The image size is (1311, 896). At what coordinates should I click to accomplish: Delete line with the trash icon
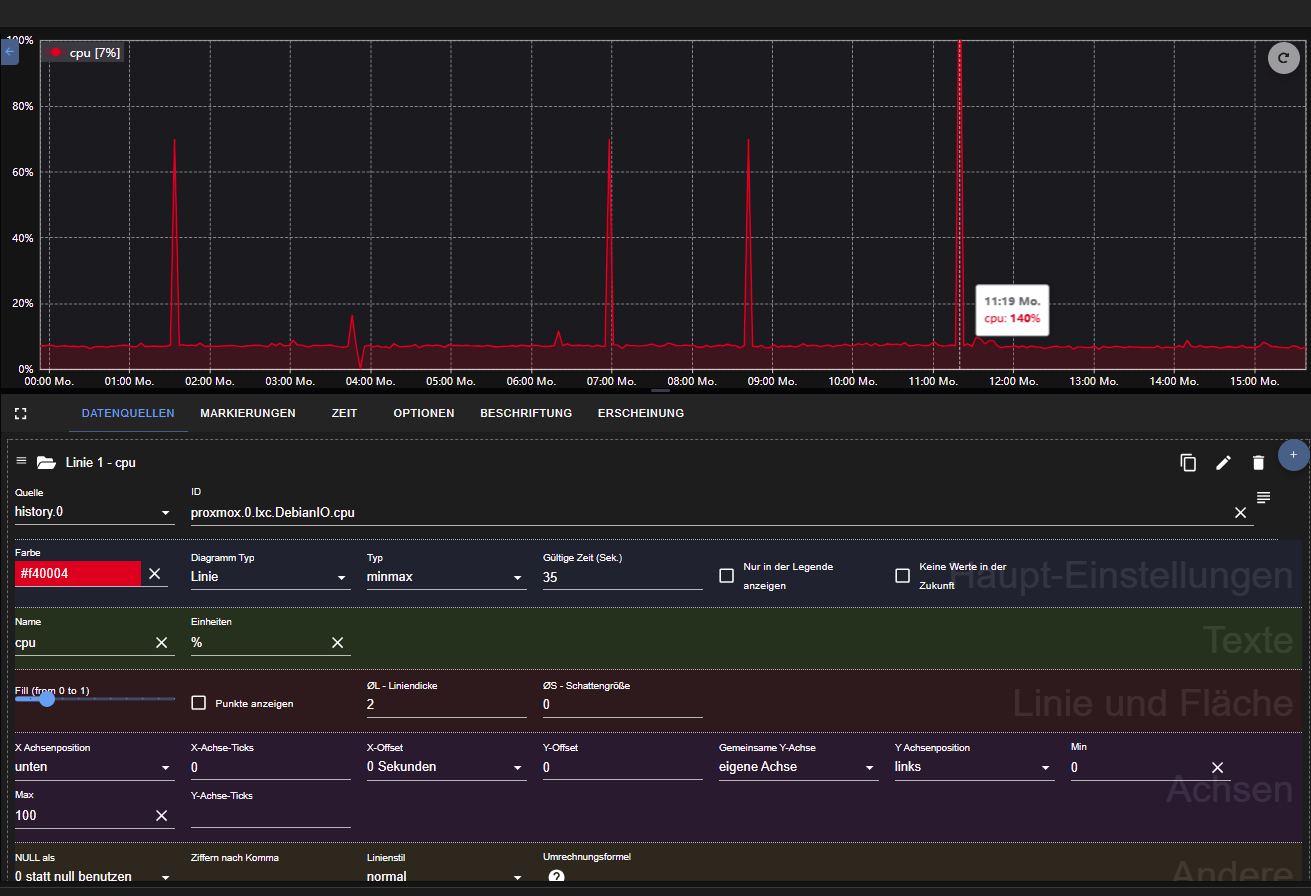pos(1258,462)
